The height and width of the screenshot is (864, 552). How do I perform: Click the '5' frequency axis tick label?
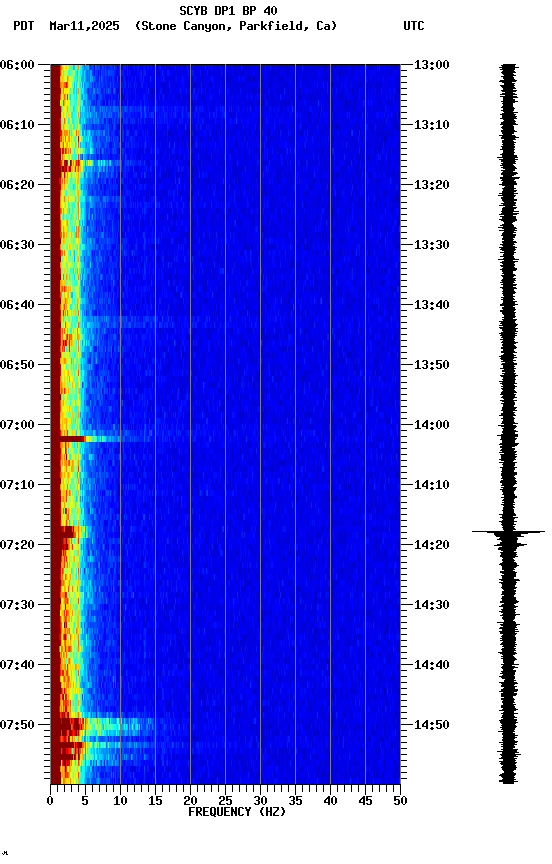[x=85, y=801]
